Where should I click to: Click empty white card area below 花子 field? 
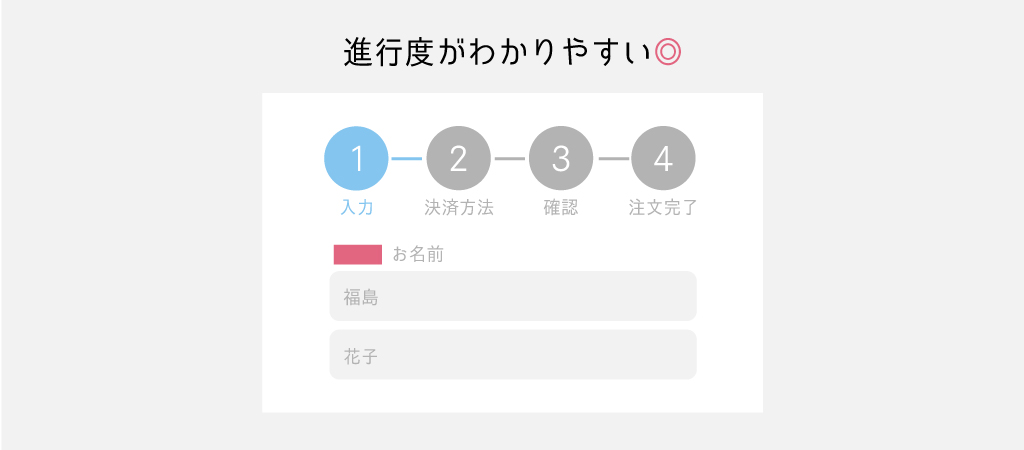tap(512, 396)
